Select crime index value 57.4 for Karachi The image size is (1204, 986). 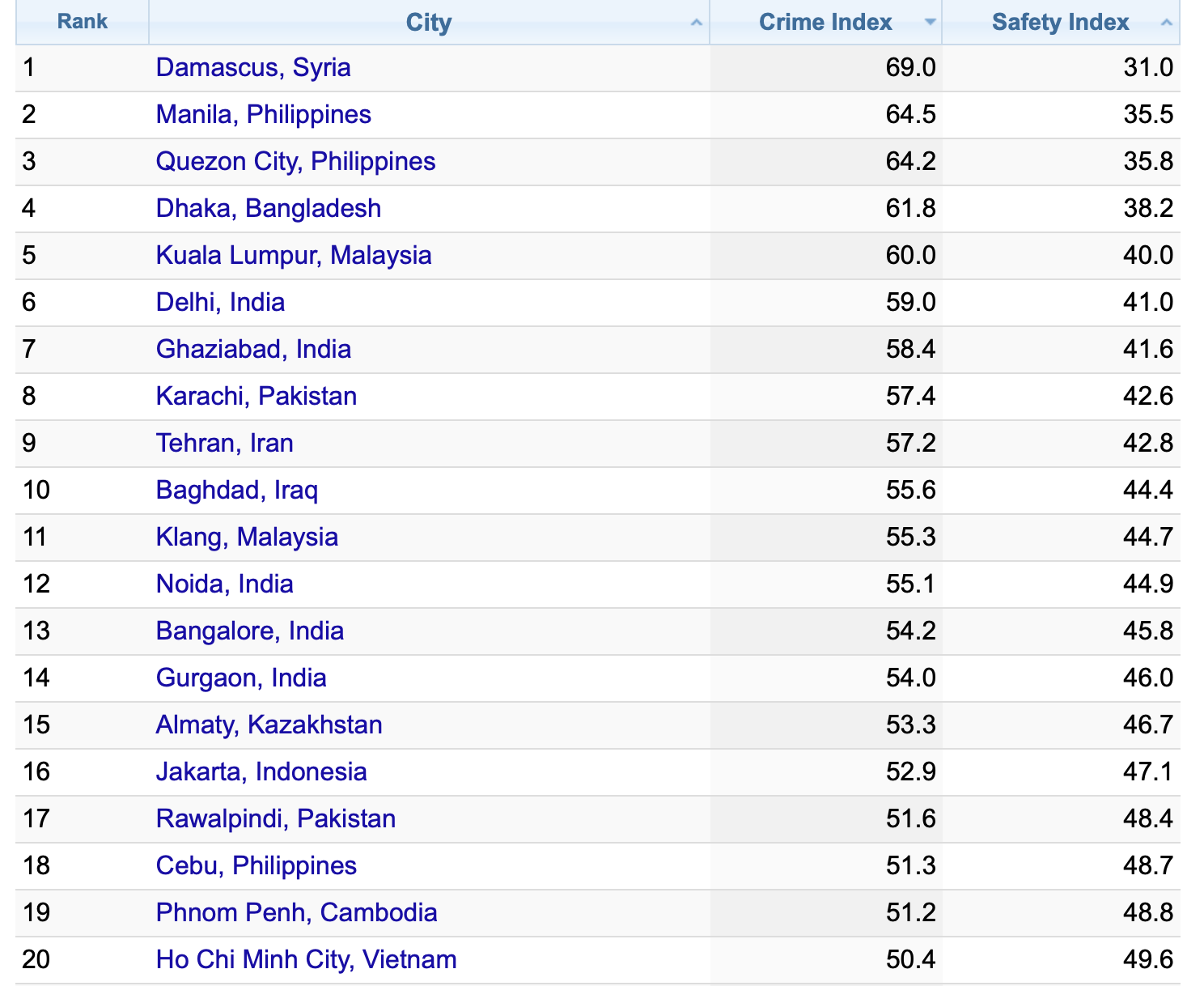[x=911, y=396]
